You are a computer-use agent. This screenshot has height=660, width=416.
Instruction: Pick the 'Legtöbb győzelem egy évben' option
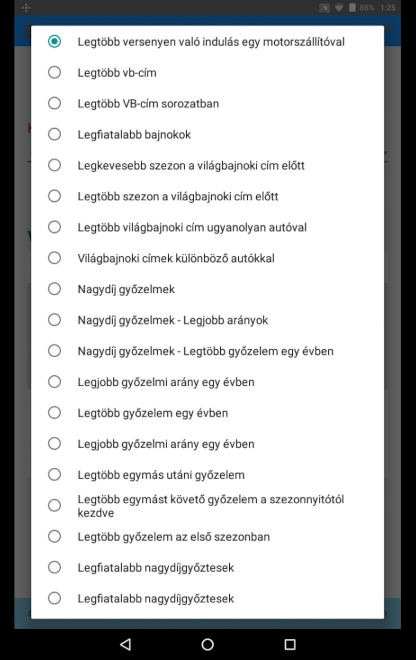(x=208, y=413)
